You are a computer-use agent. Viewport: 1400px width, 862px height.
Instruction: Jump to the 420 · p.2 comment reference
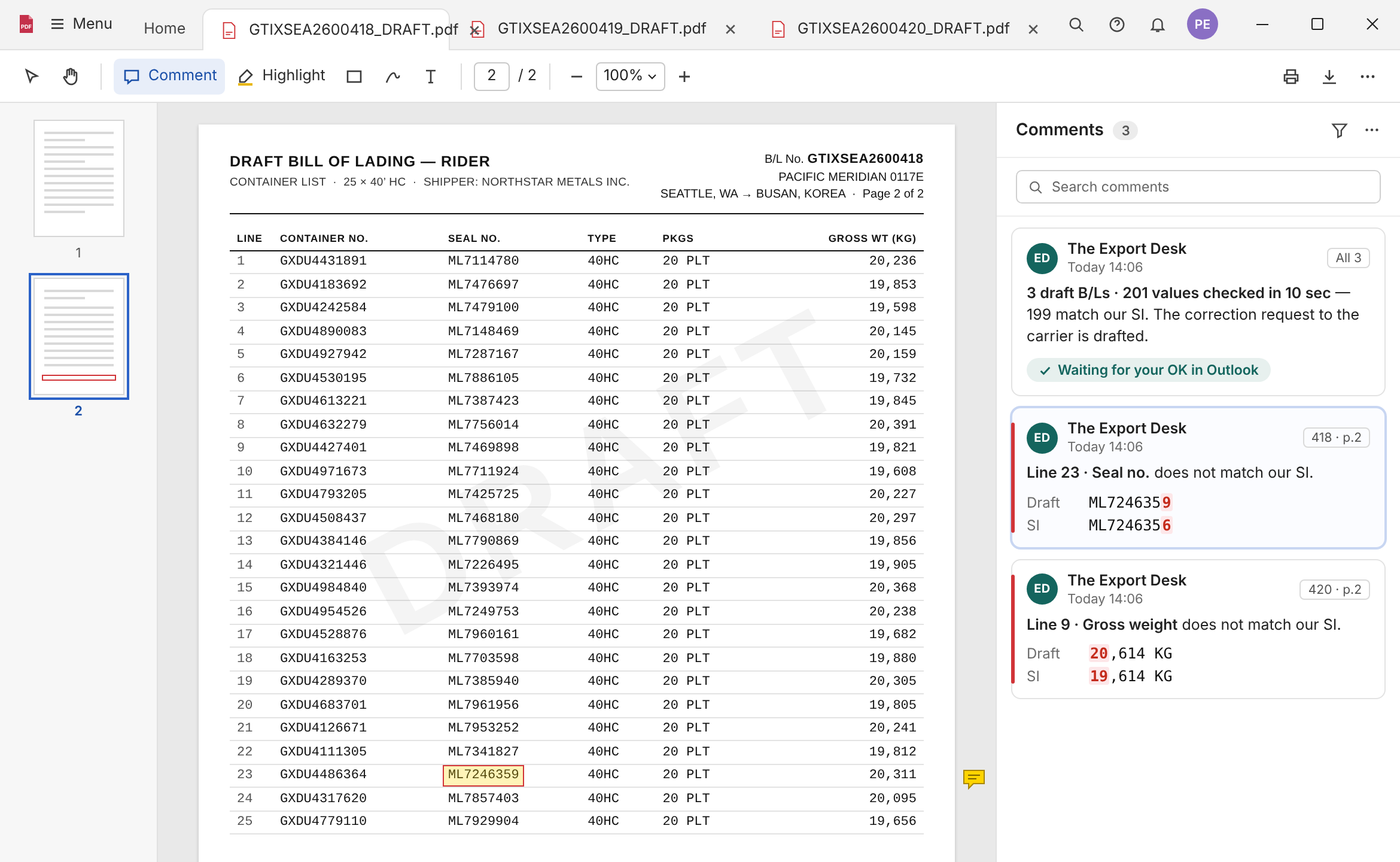(x=1334, y=590)
